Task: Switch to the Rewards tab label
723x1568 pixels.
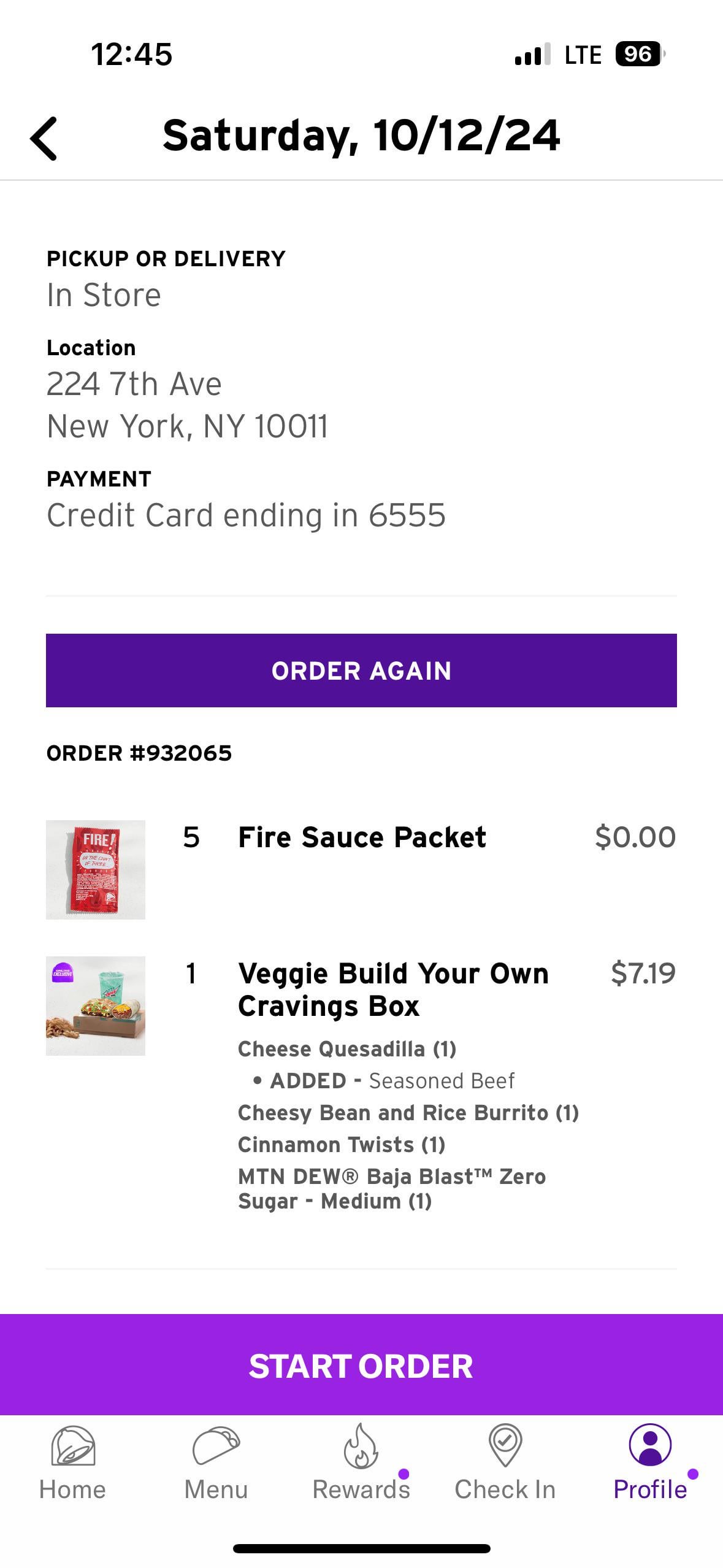Action: [x=361, y=1489]
